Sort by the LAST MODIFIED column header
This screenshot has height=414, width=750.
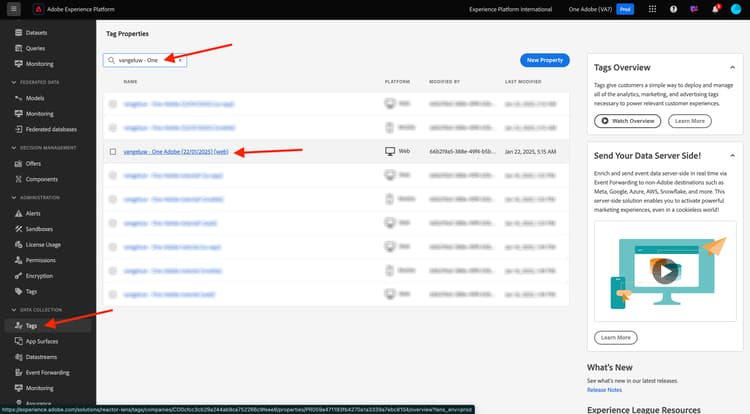pyautogui.click(x=523, y=82)
